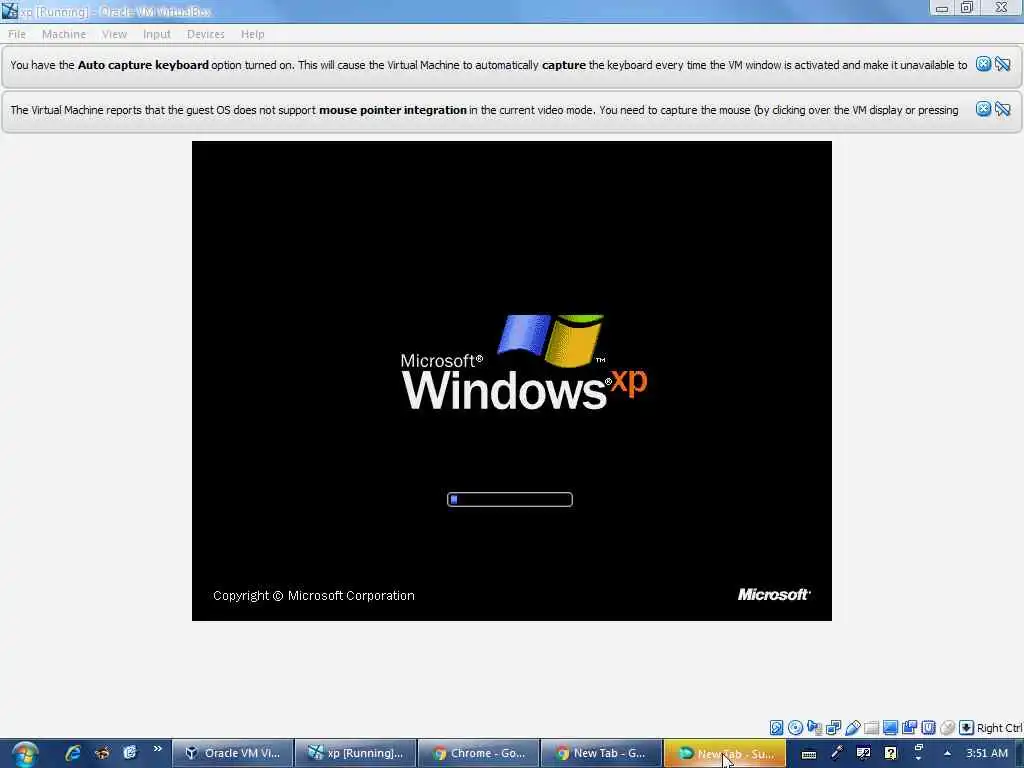The height and width of the screenshot is (768, 1024).
Task: Select the xp [Running] taskbar button
Action: 355,753
